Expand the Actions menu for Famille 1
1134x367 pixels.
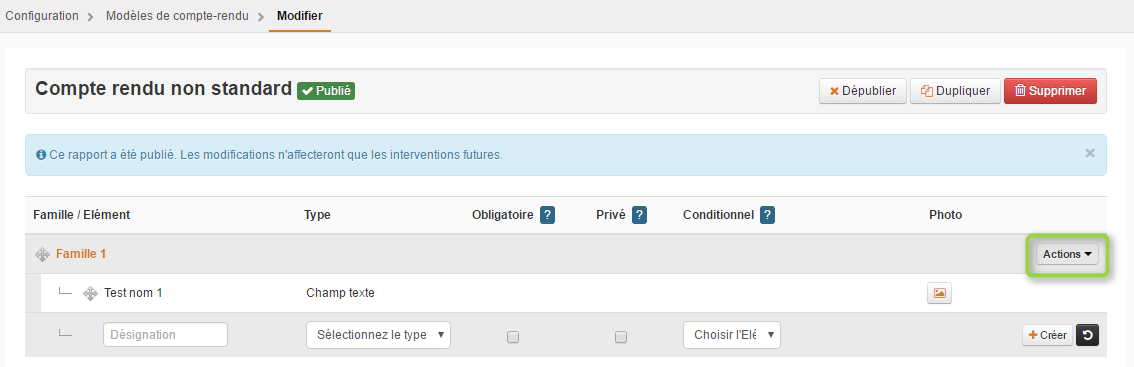tap(1067, 254)
